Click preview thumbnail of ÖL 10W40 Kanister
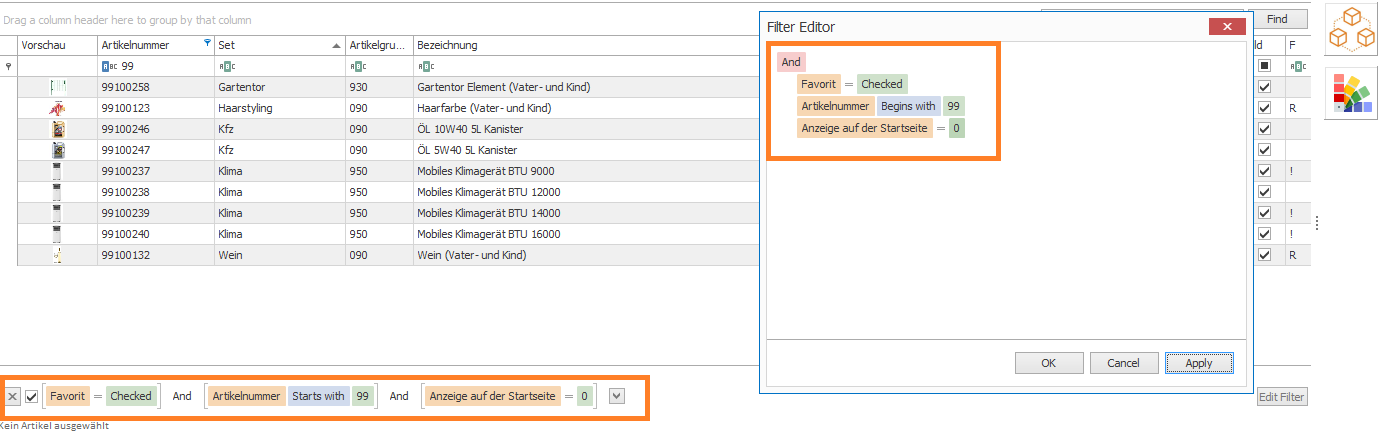Viewport: 1384px width, 443px height. point(58,129)
